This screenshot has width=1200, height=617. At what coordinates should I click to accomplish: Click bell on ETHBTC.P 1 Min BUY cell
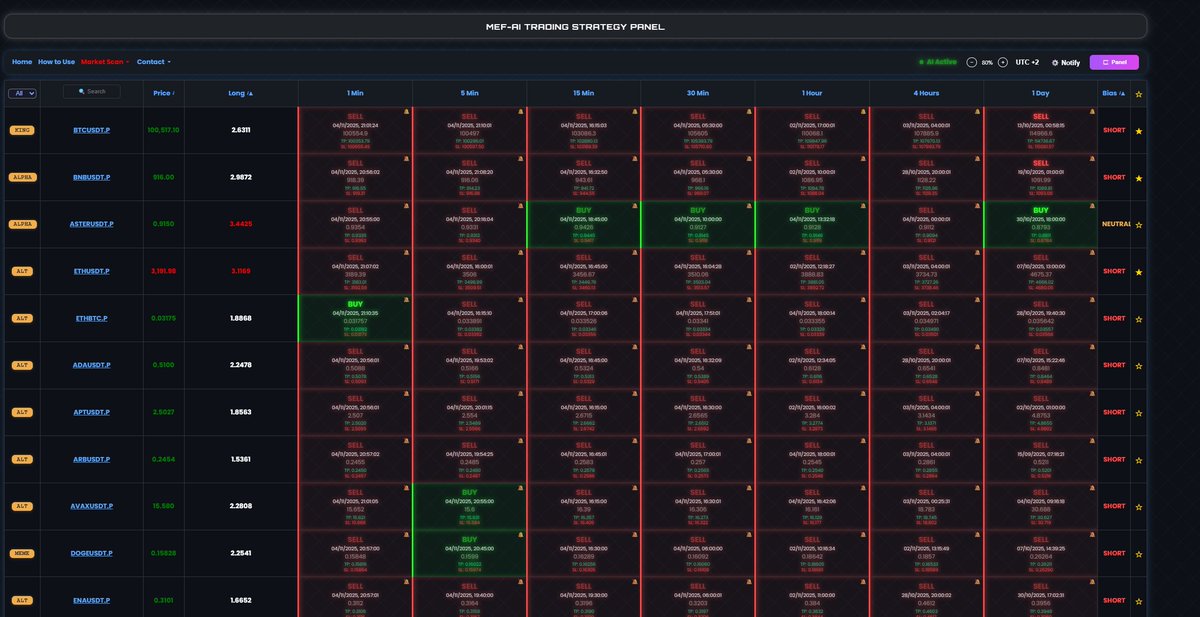407,300
